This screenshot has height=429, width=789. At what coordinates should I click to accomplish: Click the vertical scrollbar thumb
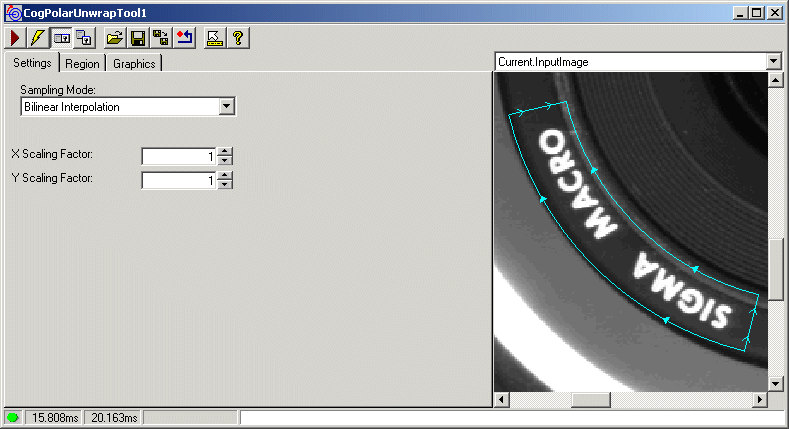click(775, 269)
